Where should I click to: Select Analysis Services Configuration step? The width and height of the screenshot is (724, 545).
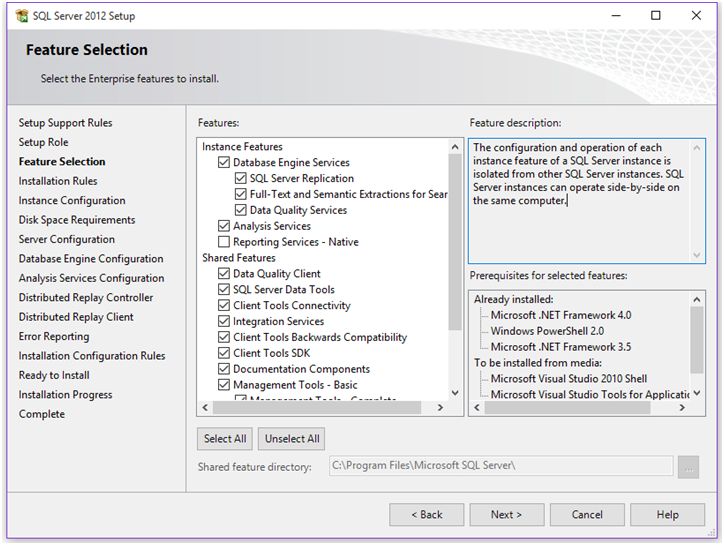[91, 278]
